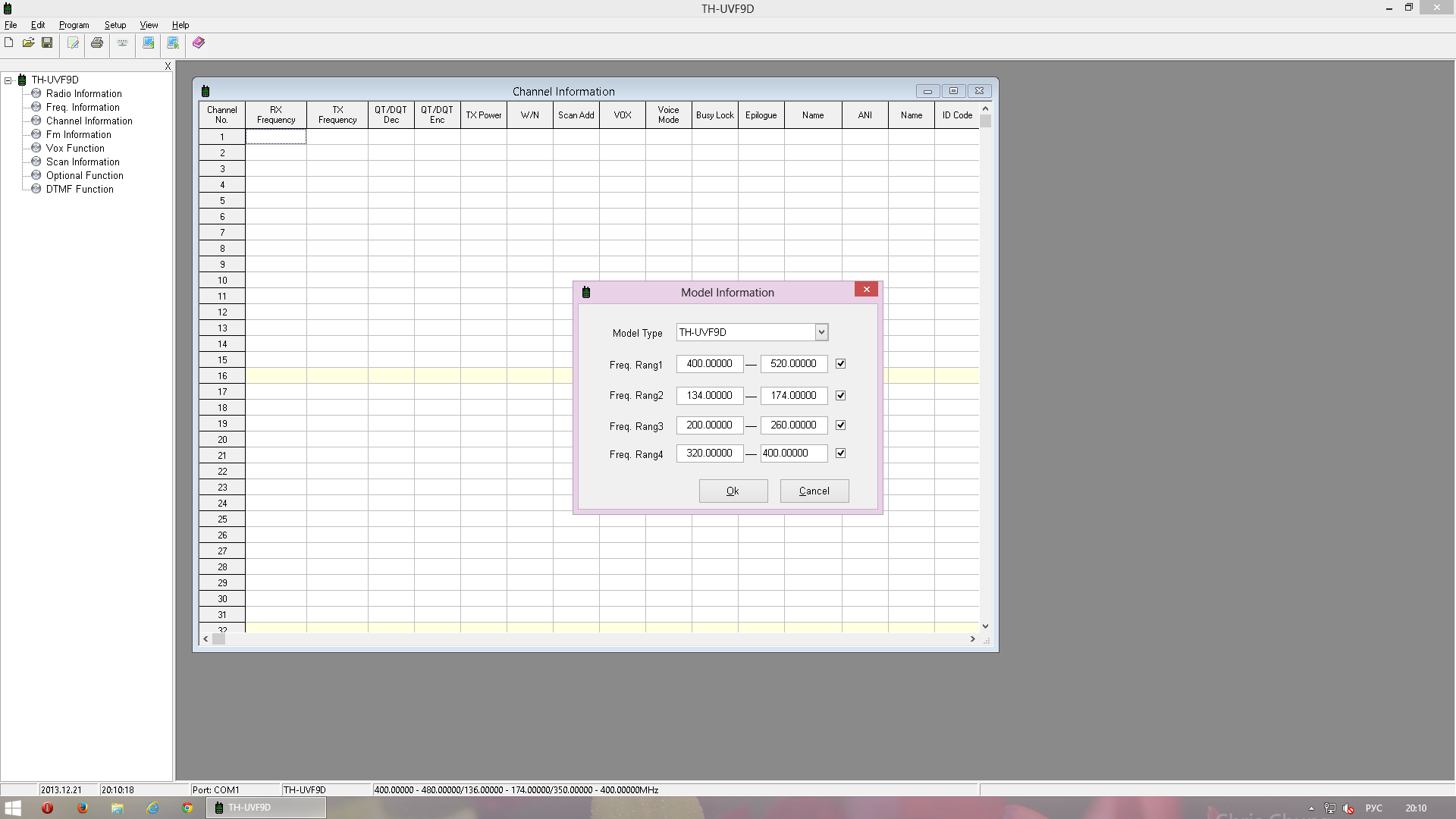Screen dimensions: 1456x819
Task: Open the File menu
Action: (x=11, y=25)
